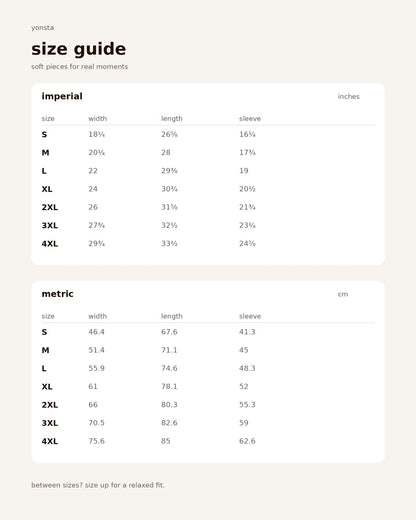The height and width of the screenshot is (520, 416).
Task: Select the 'cm' unit label
Action: [x=343, y=294]
